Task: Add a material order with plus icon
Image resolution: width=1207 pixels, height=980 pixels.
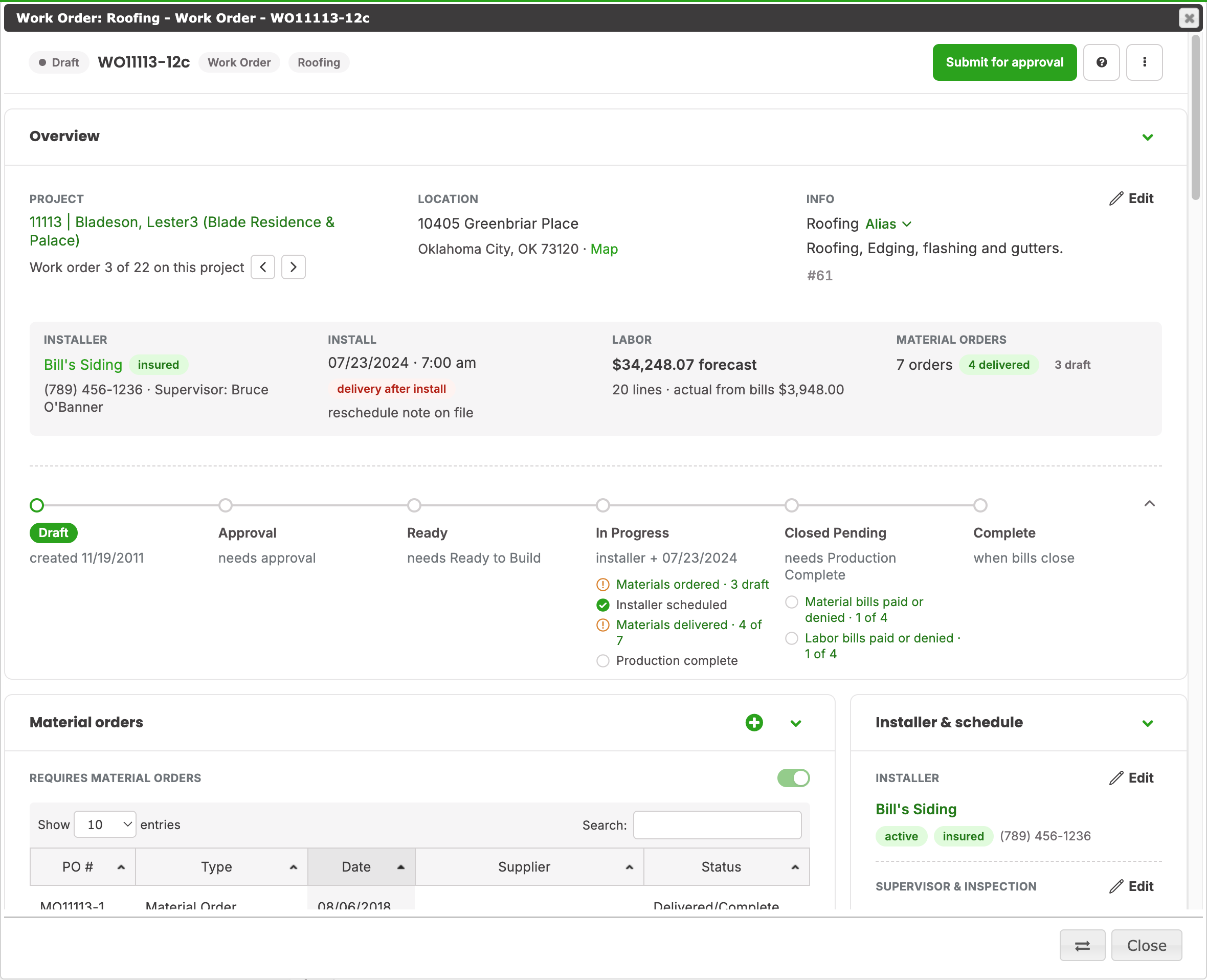Action: tap(754, 722)
